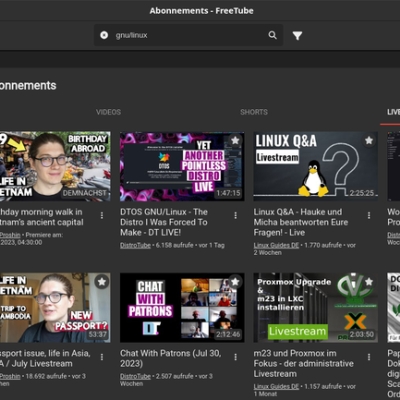Star the Linux Q&A livestream thumbnail
The image size is (400, 400).
tap(369, 140)
